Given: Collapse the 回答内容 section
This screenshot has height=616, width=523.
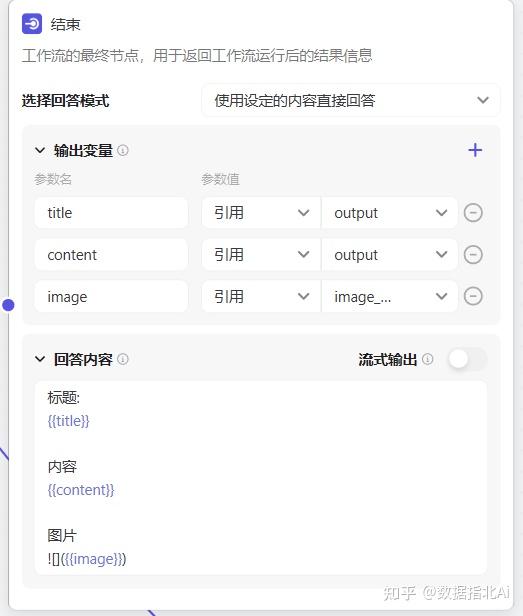Looking at the screenshot, I should (x=40, y=359).
